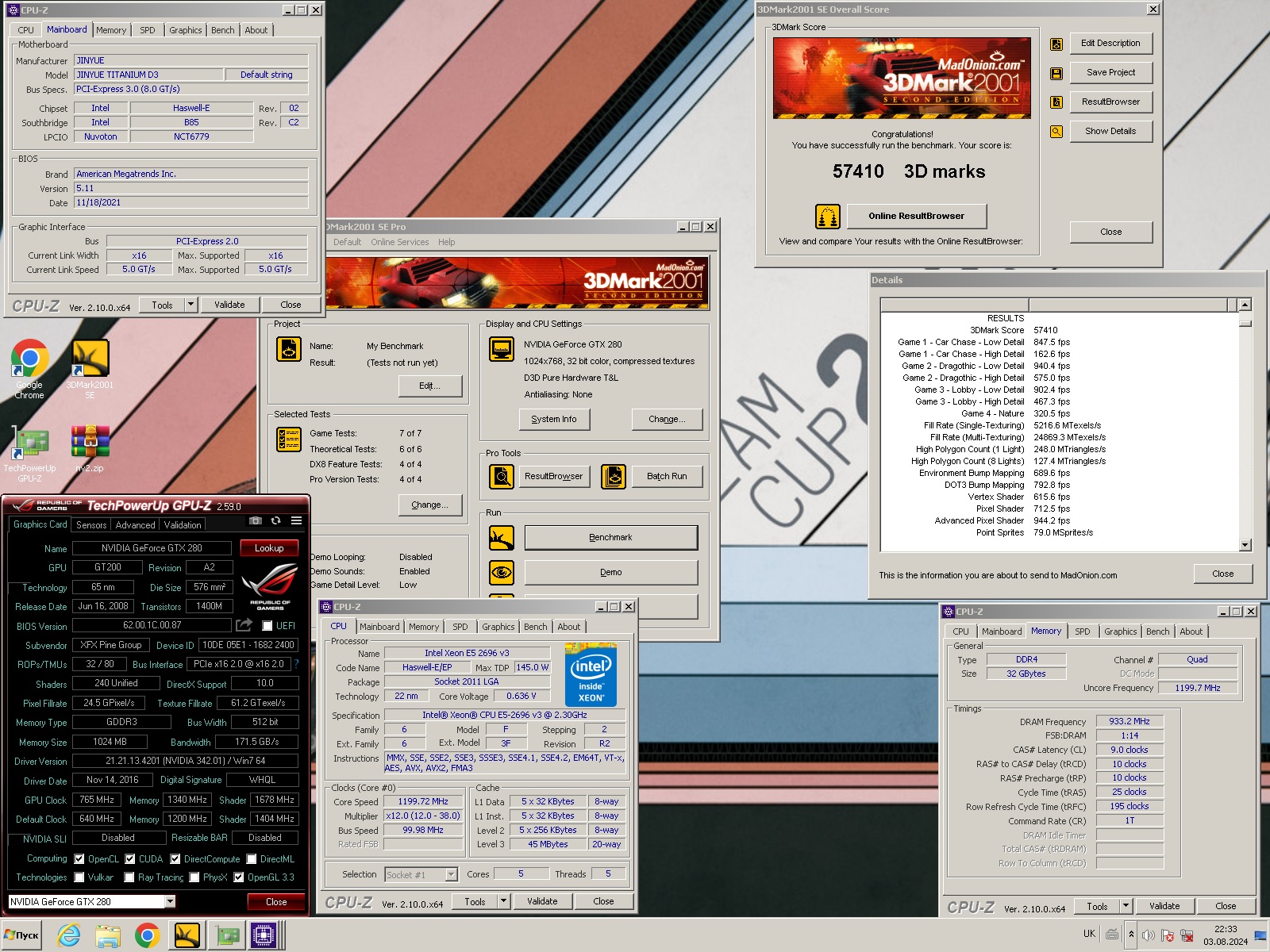
Task: Click the GPU-Z screenshot camera icon
Action: point(256,521)
